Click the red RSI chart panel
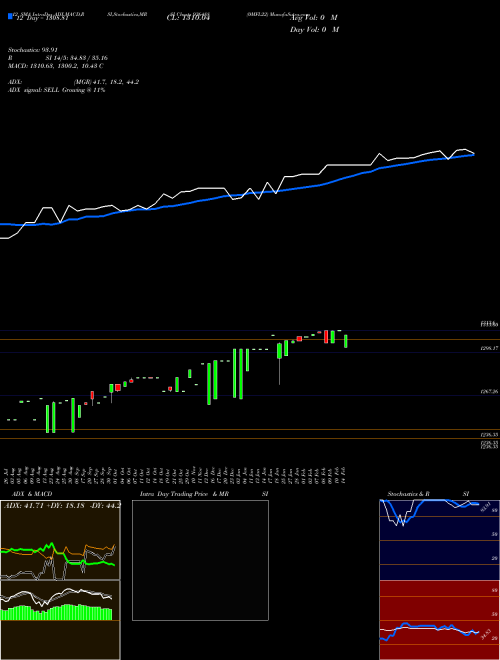The height and width of the screenshot is (660, 500). pyautogui.click(x=440, y=620)
